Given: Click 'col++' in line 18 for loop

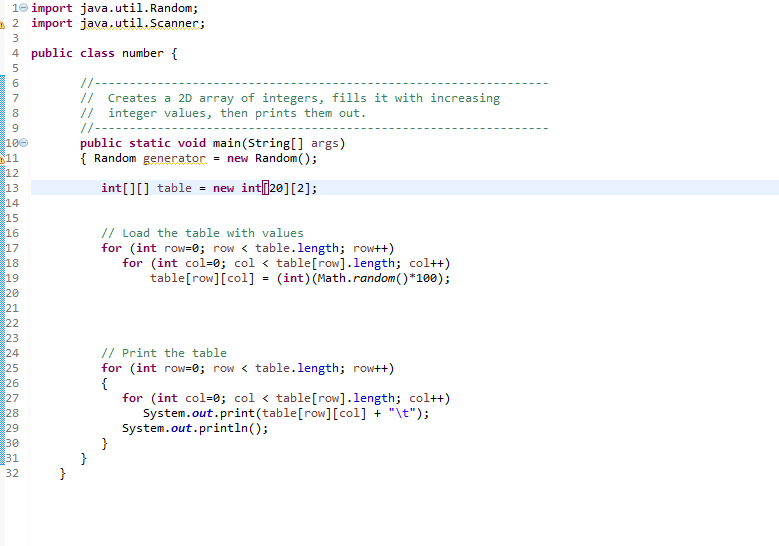Looking at the screenshot, I should (x=427, y=263).
